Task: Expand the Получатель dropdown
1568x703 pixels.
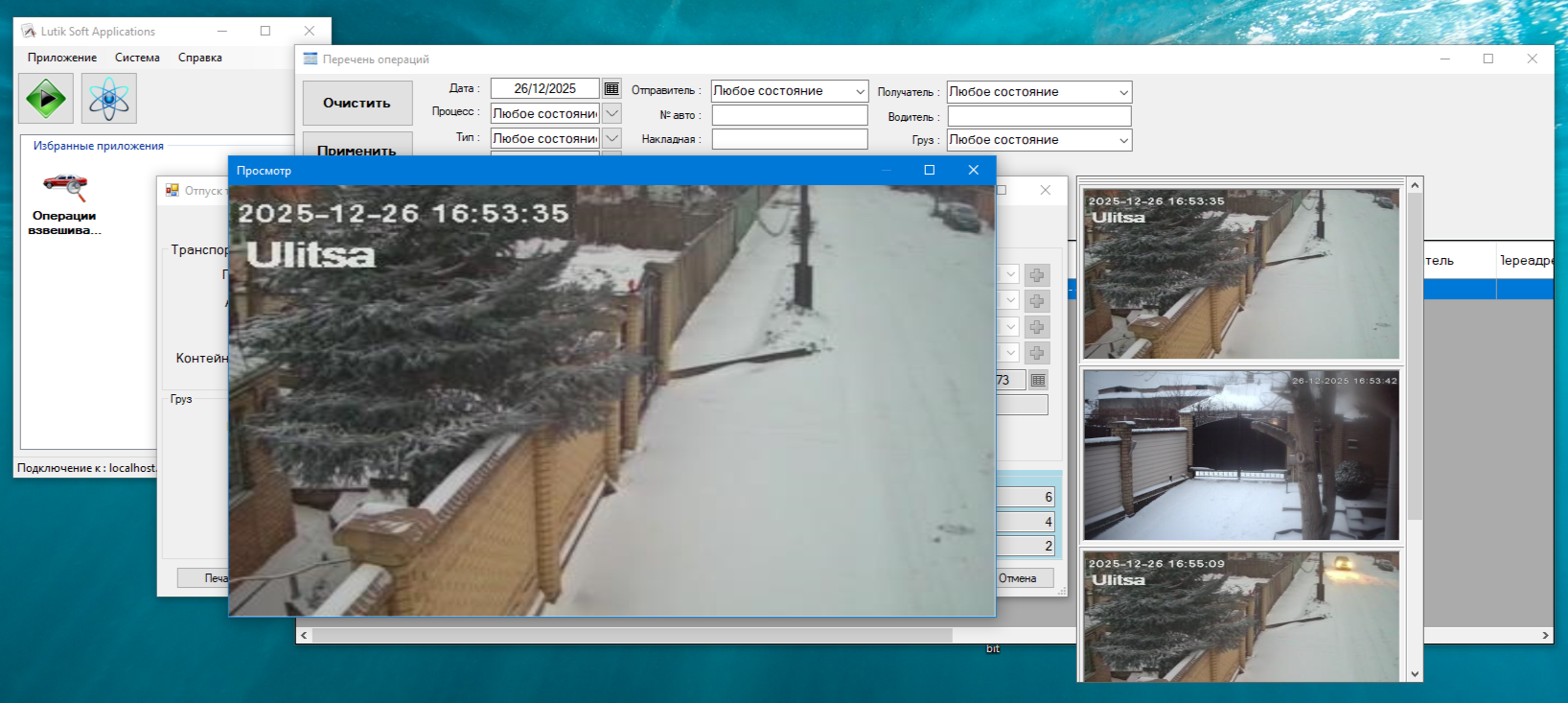Action: pyautogui.click(x=1123, y=92)
